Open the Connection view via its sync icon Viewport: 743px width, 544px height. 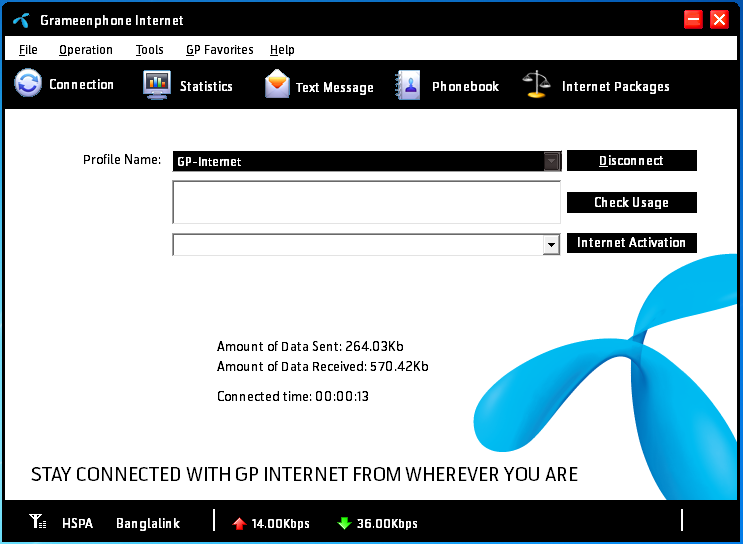tap(28, 83)
